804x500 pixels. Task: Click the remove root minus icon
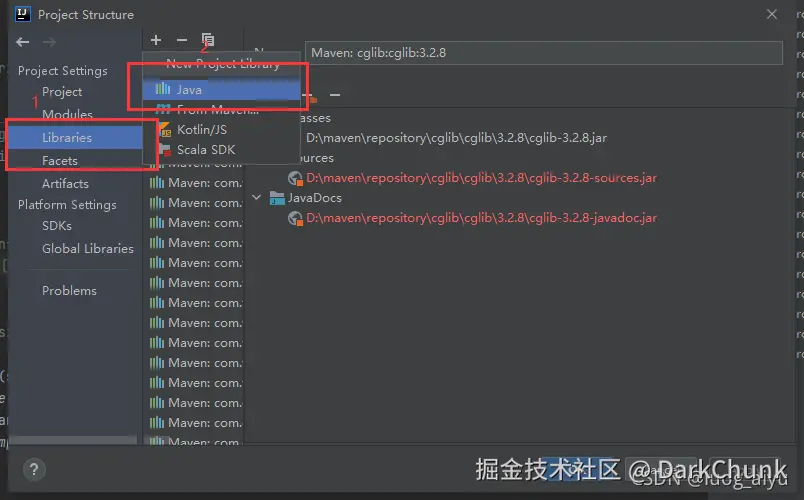pyautogui.click(x=335, y=95)
